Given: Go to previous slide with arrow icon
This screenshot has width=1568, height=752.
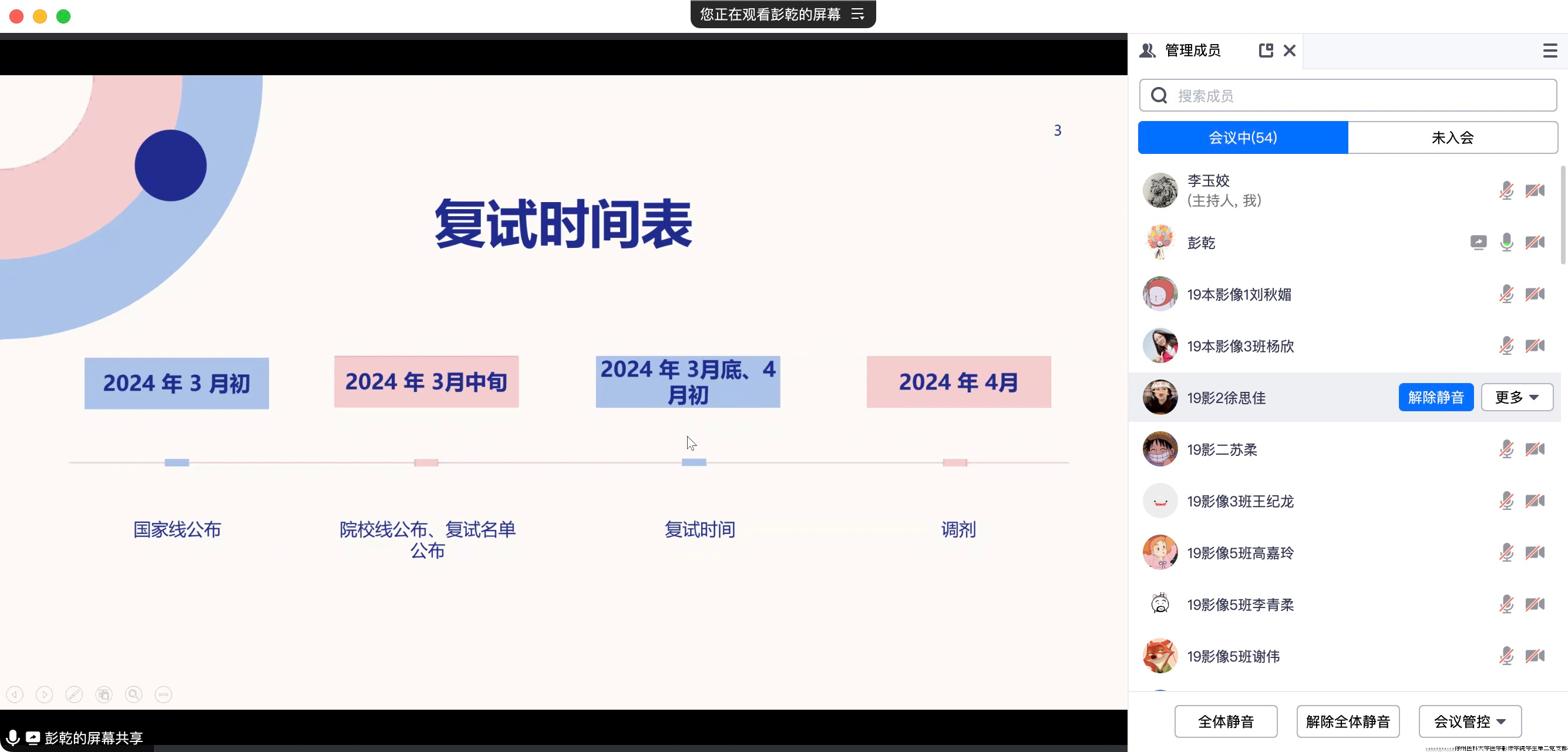Looking at the screenshot, I should [x=15, y=694].
